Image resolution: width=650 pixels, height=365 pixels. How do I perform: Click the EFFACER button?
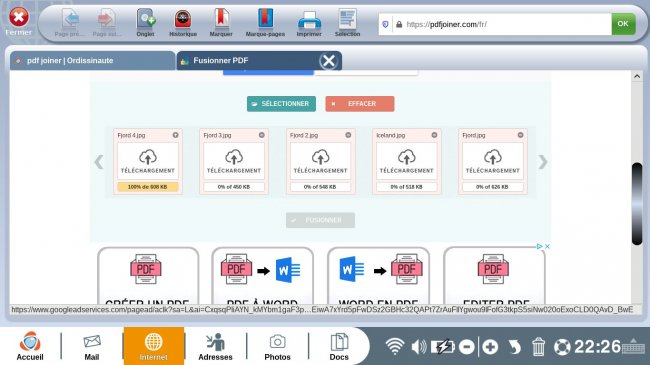pos(360,104)
